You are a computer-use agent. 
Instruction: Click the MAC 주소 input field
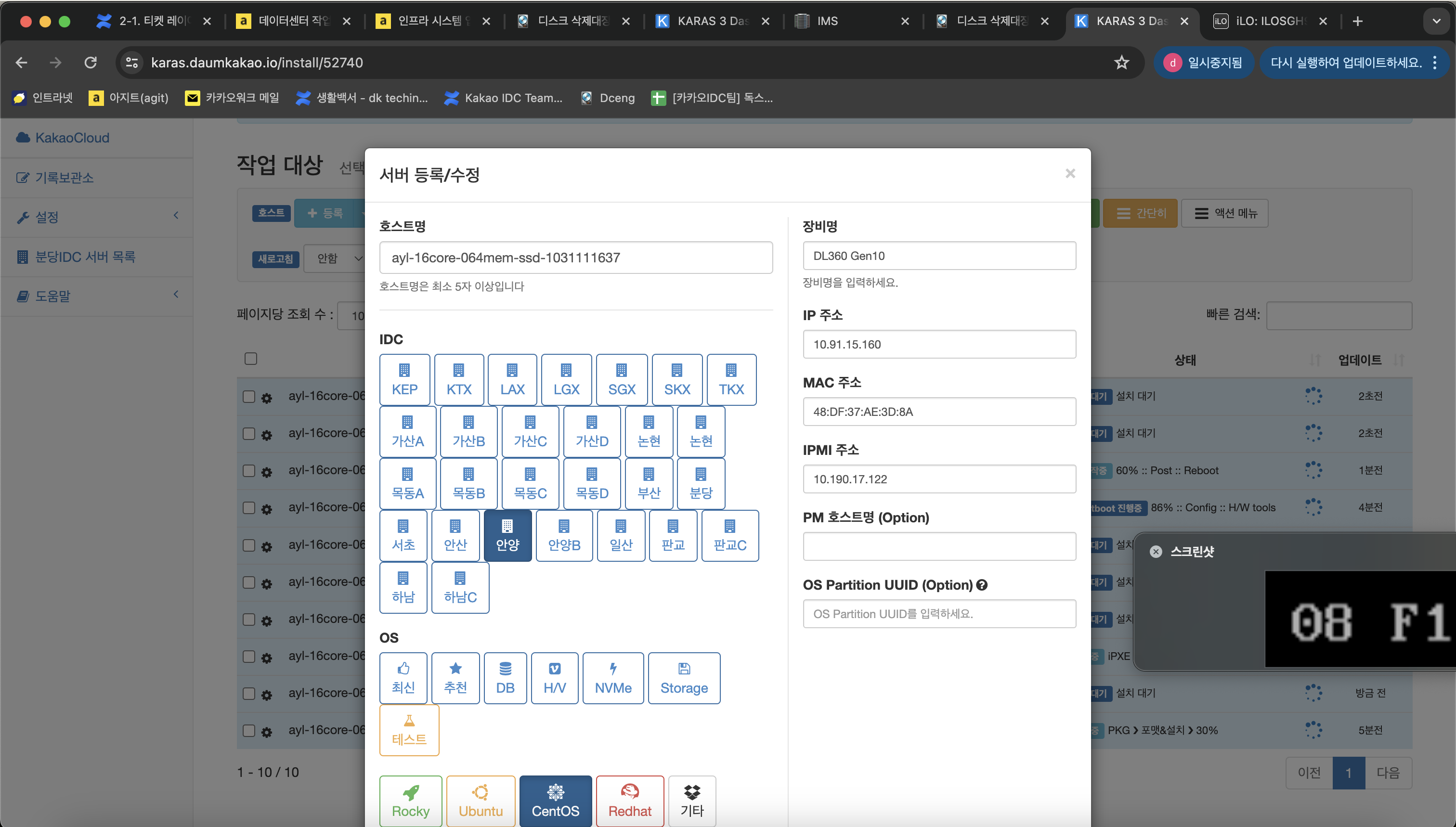pos(939,412)
